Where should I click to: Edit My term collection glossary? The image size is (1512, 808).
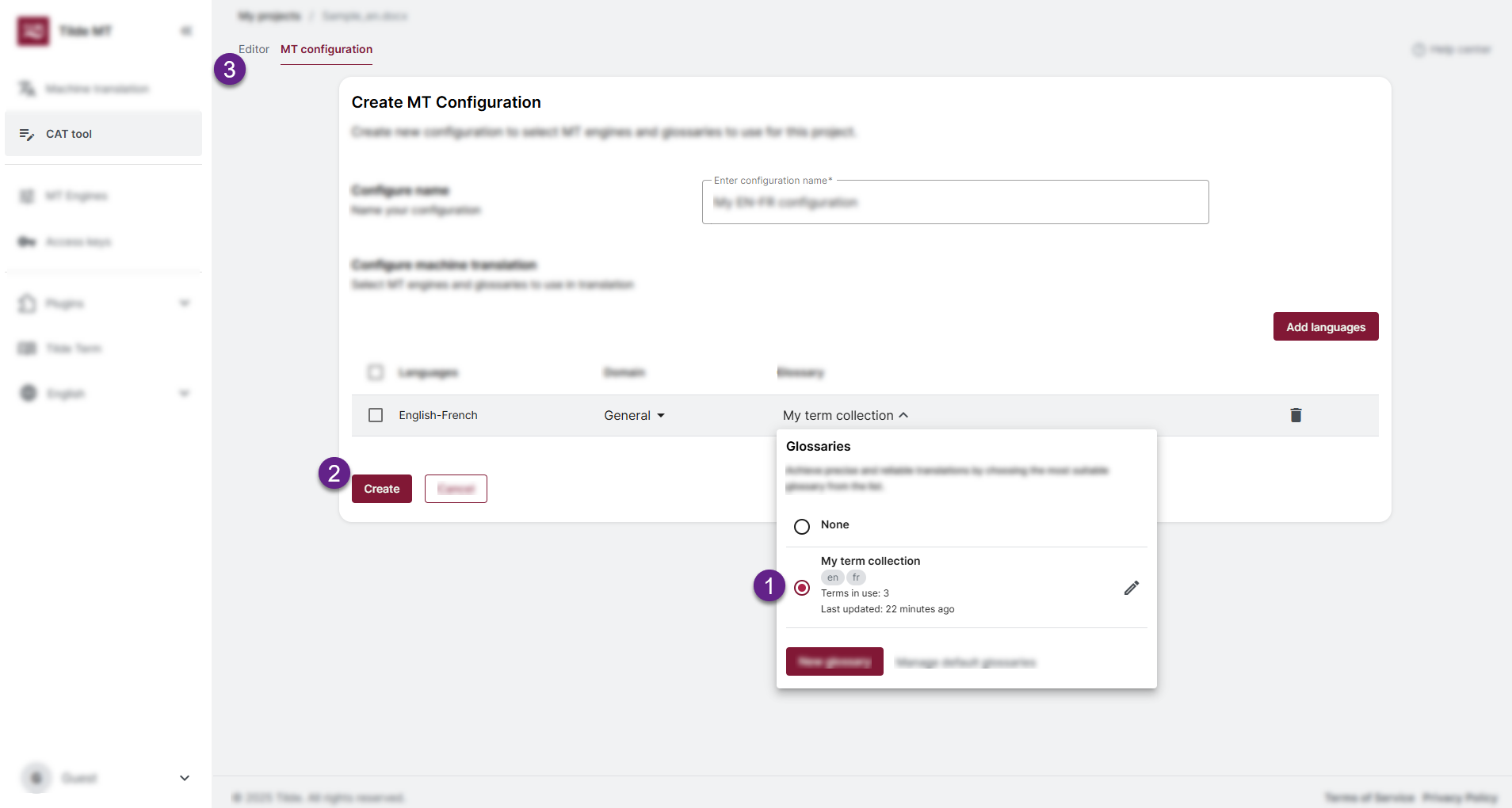tap(1131, 587)
